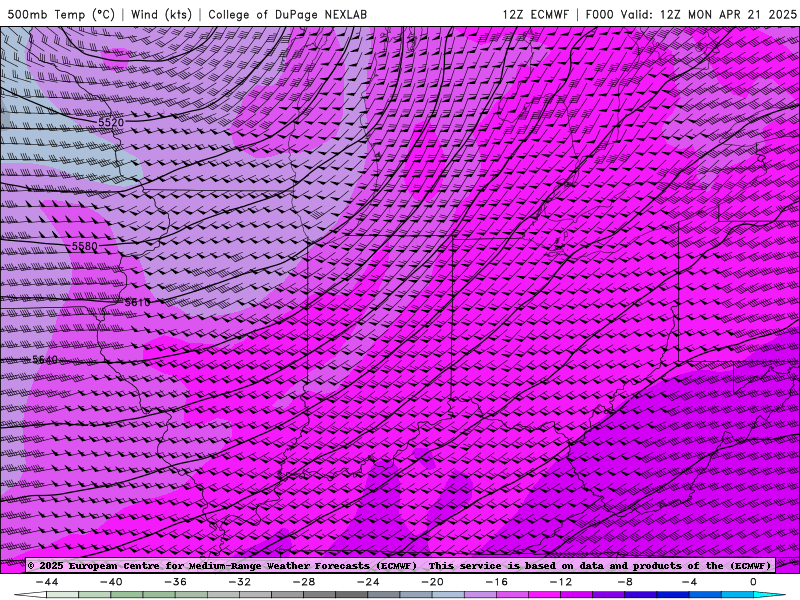
Task: Click the 5640 height contour label
Action: pyautogui.click(x=45, y=360)
